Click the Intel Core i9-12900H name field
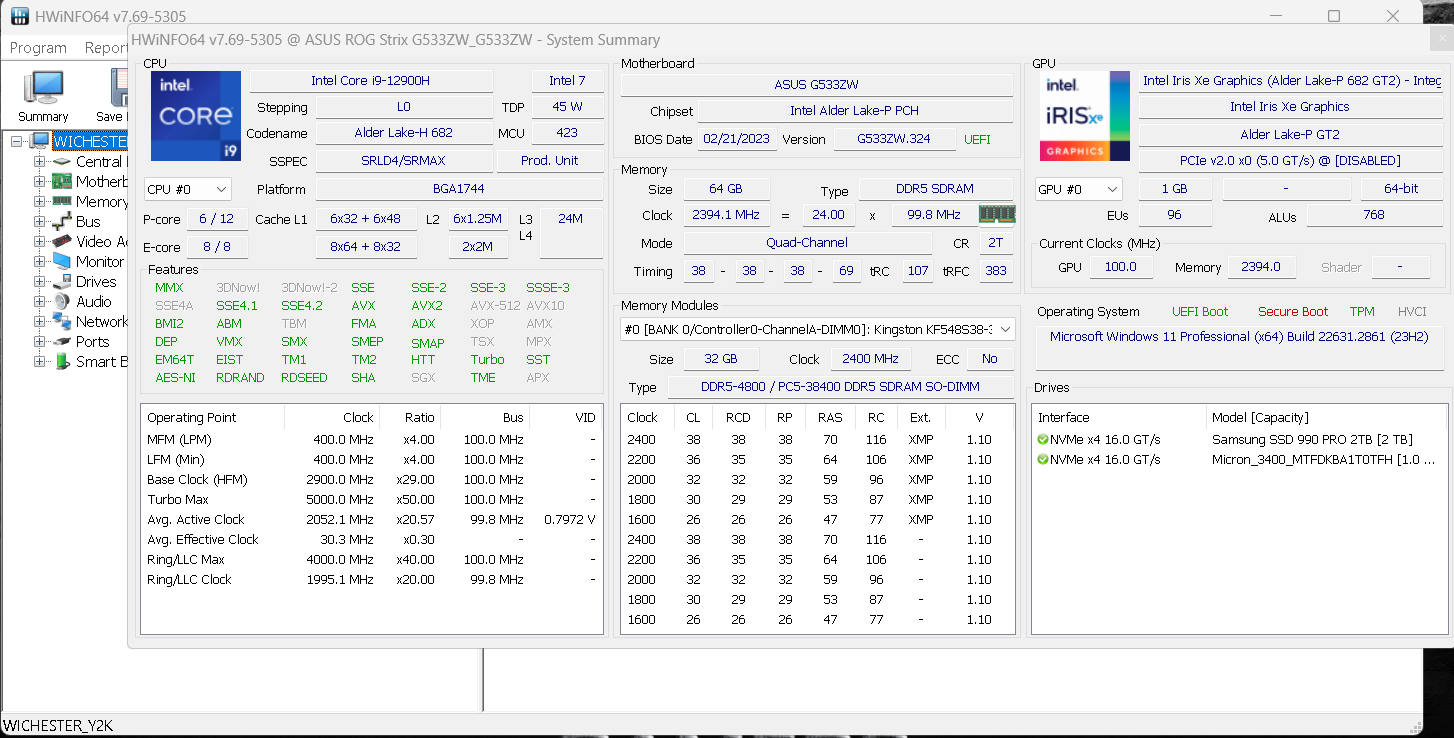The image size is (1454, 738). pos(371,81)
